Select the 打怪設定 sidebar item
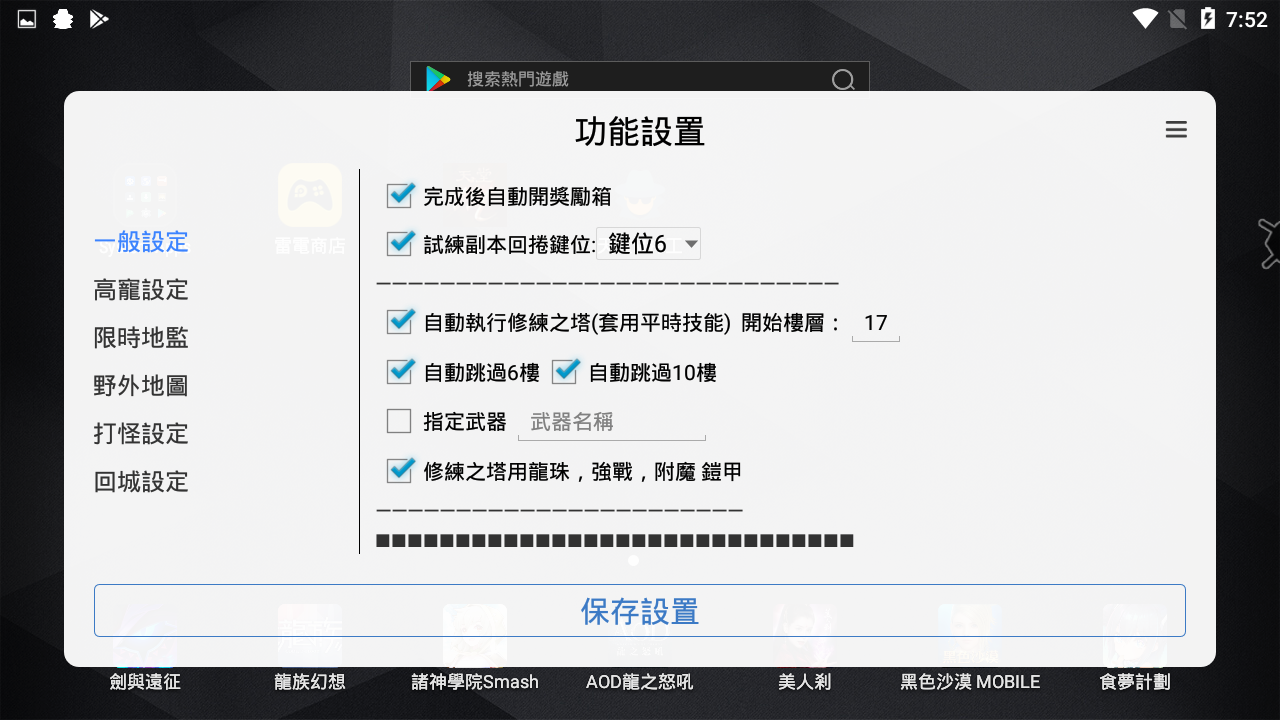1280x720 pixels. (x=140, y=433)
